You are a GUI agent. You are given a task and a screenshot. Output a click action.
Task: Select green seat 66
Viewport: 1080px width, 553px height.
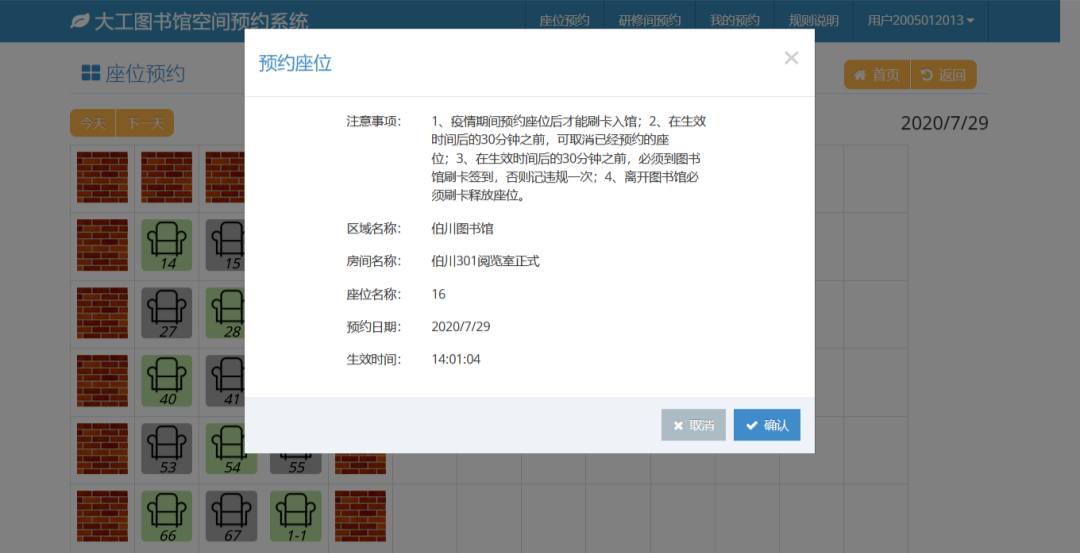[x=167, y=516]
